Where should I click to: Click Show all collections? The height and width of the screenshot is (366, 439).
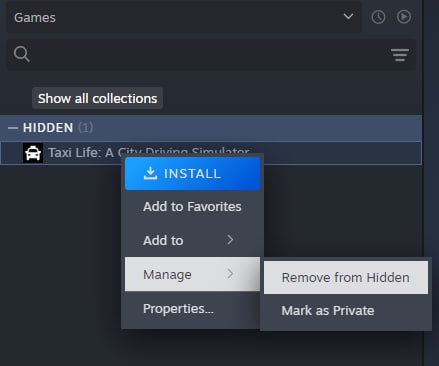coord(97,98)
